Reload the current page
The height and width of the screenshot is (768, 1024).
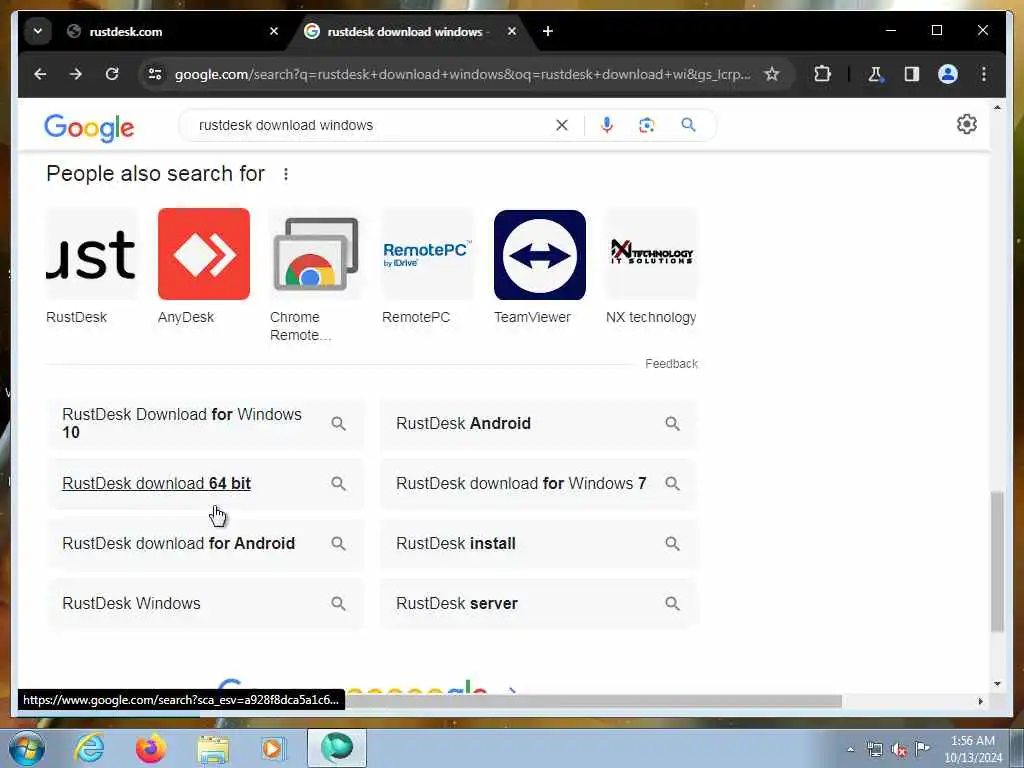click(112, 74)
